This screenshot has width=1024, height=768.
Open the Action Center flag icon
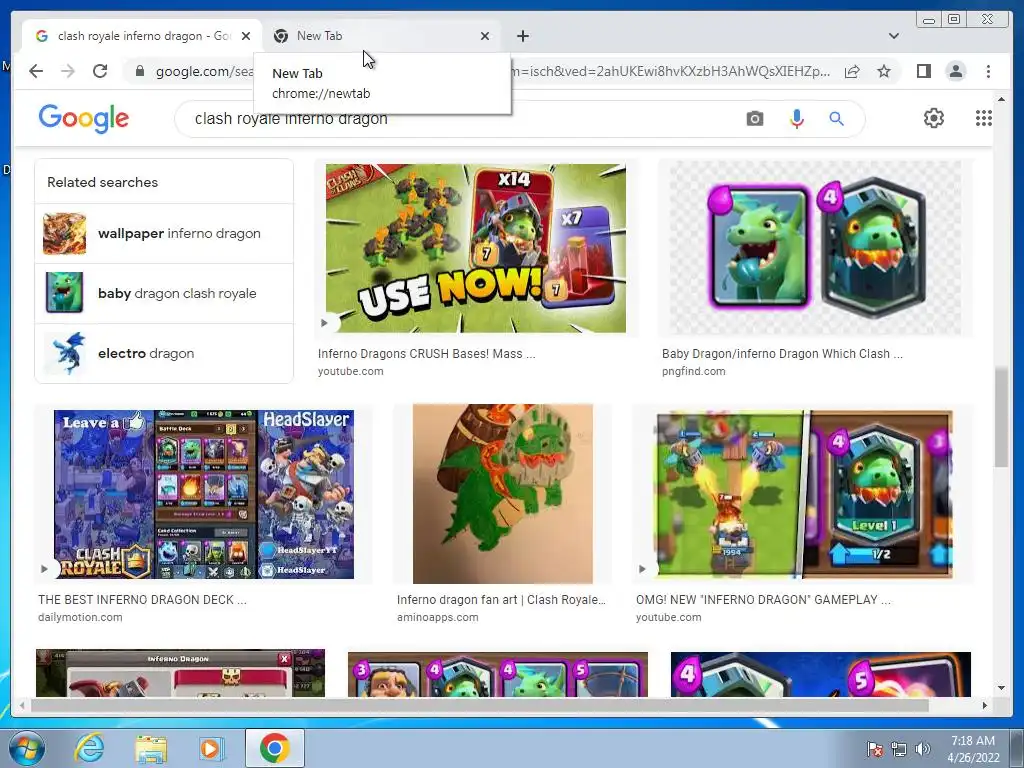(875, 749)
